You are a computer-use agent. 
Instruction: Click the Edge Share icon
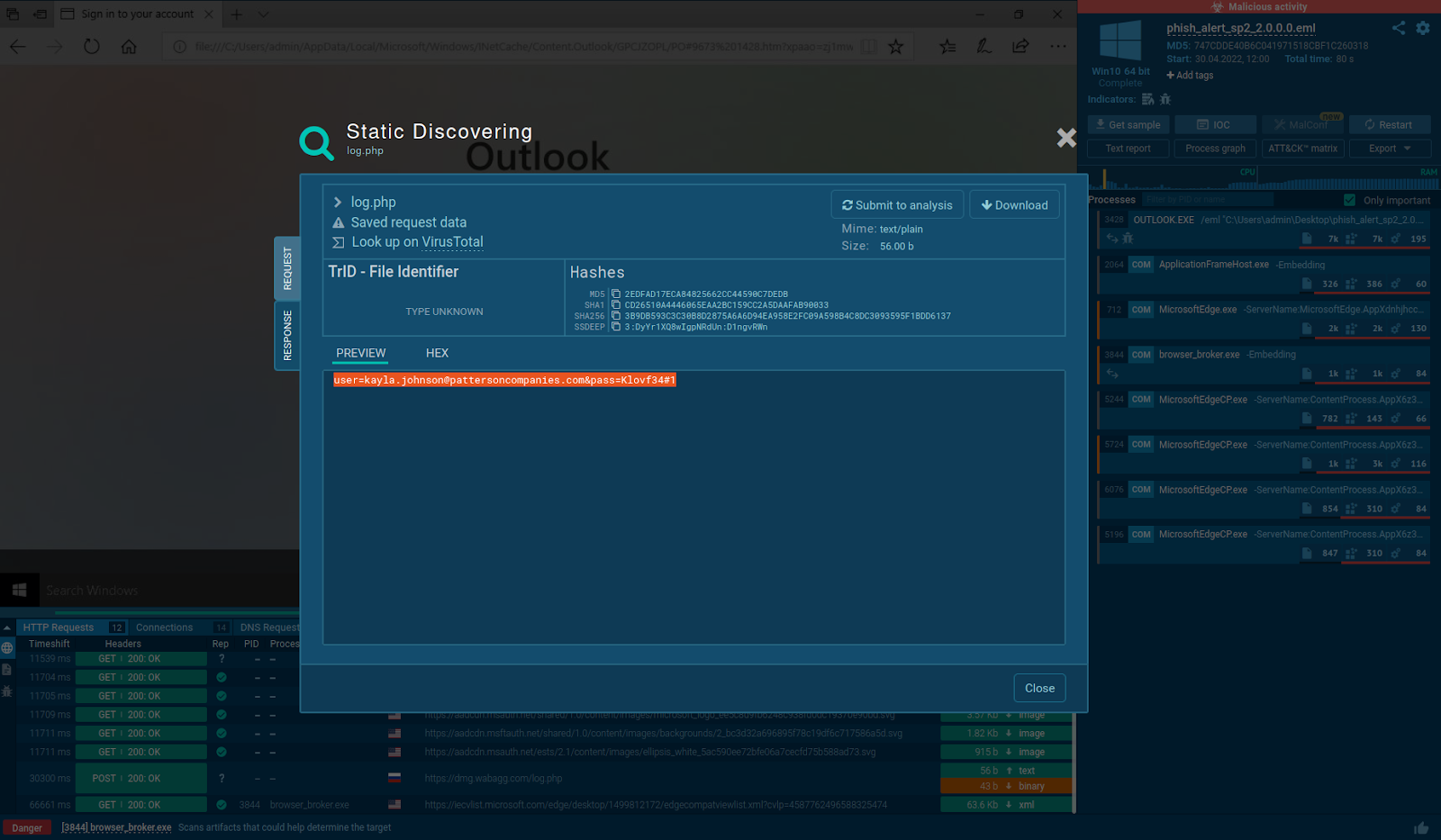[x=1020, y=46]
